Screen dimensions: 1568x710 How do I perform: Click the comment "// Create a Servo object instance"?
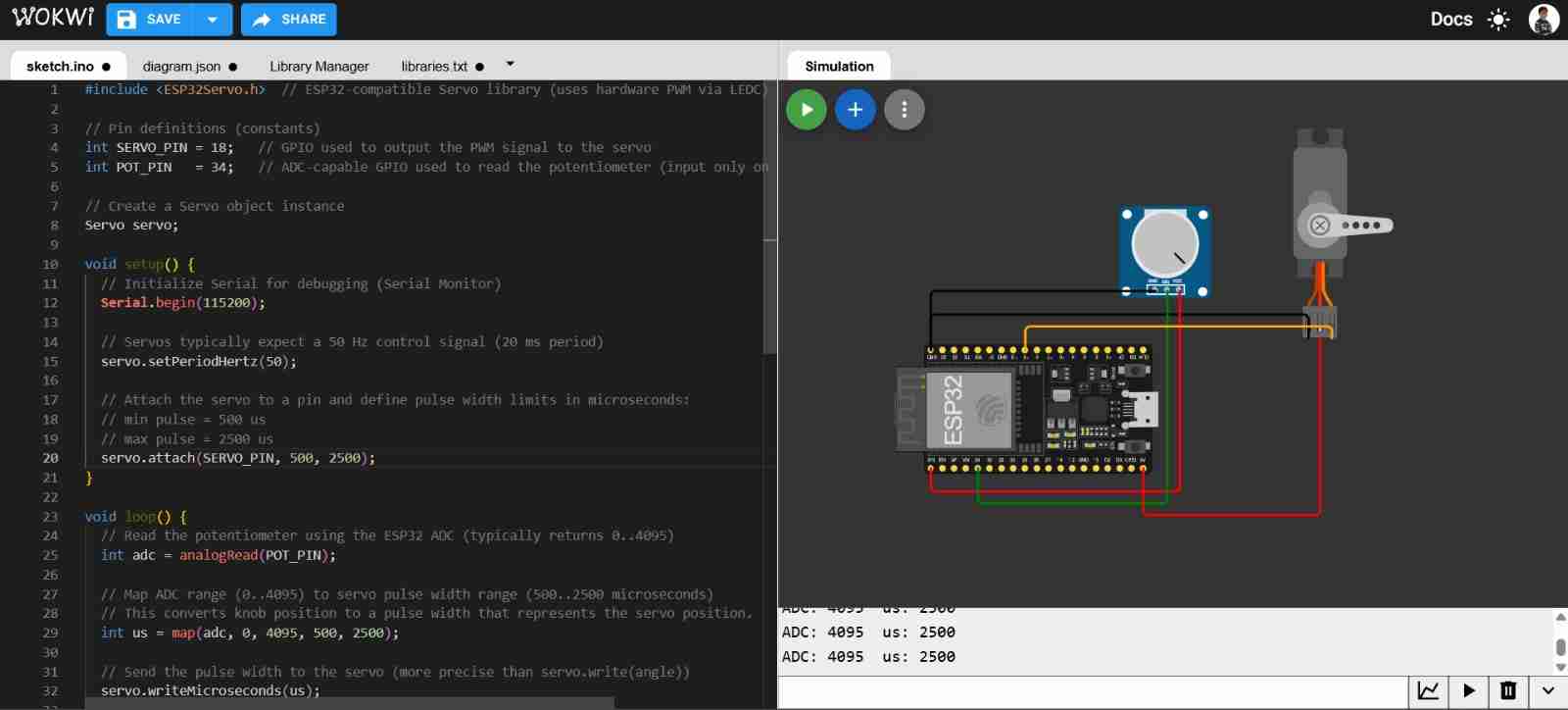pyautogui.click(x=214, y=206)
